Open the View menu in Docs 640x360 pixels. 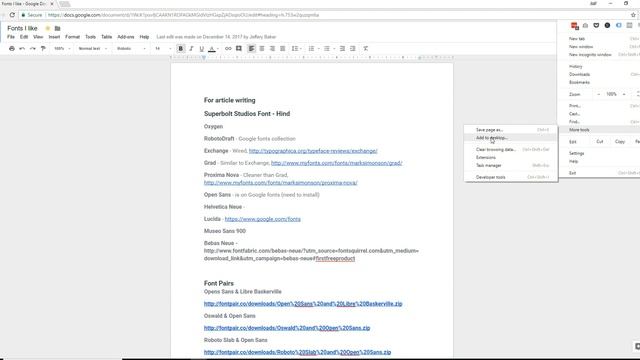pyautogui.click(x=38, y=37)
